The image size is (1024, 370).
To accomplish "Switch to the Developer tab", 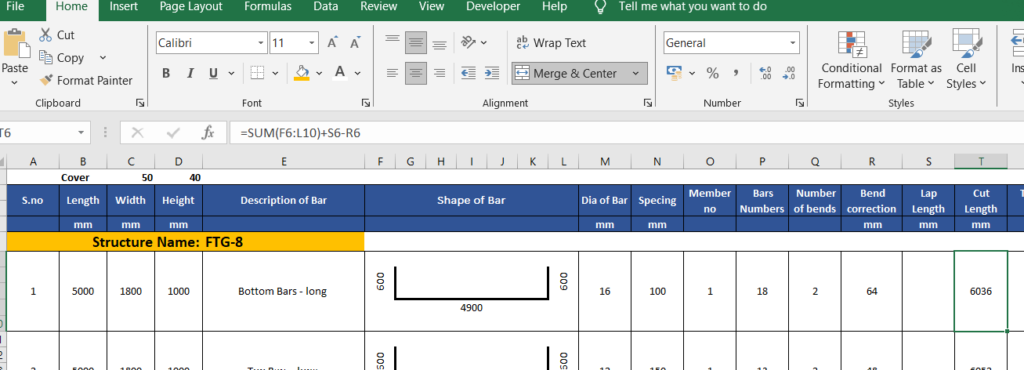I will [x=493, y=7].
